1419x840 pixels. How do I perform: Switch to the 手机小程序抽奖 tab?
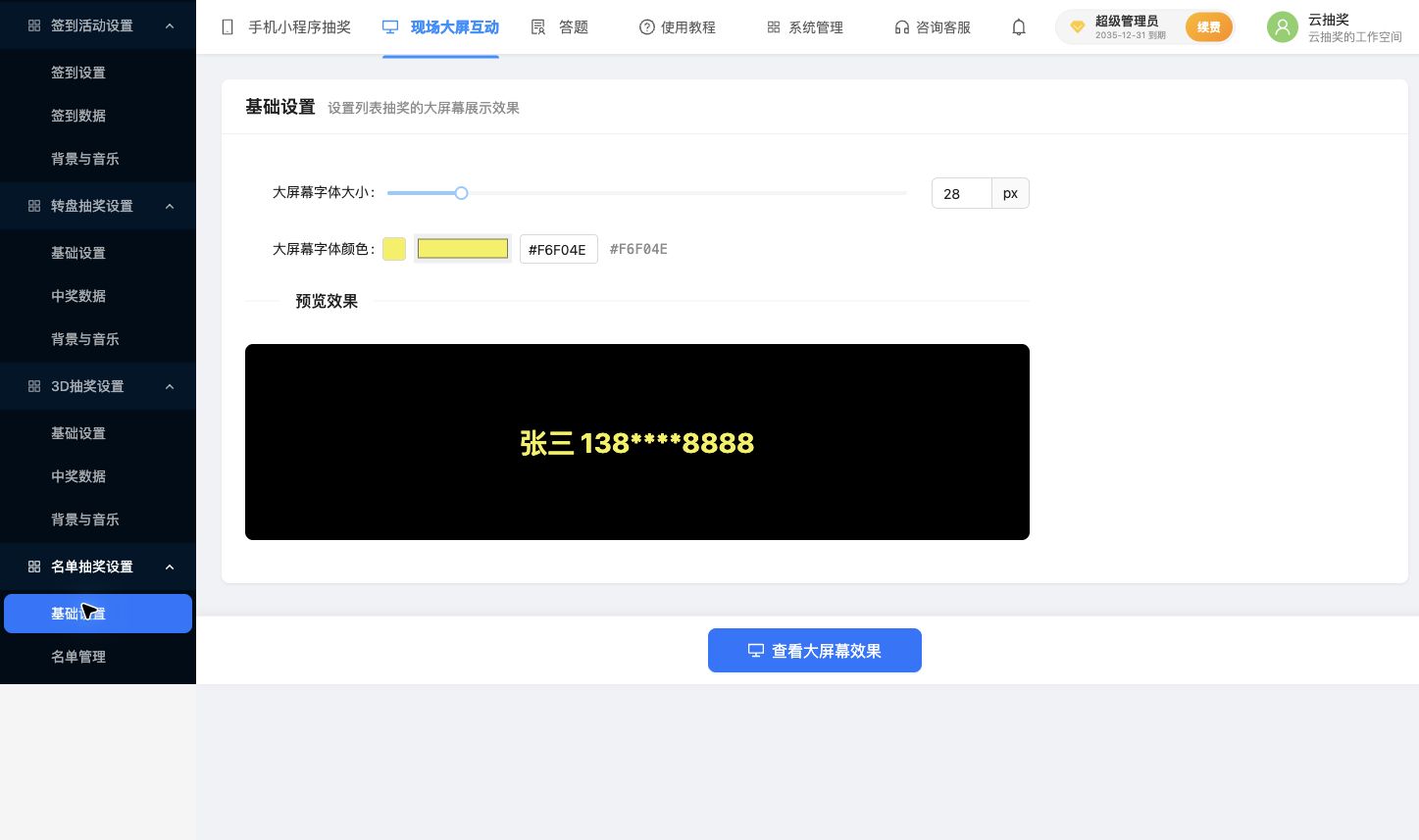pyautogui.click(x=286, y=27)
